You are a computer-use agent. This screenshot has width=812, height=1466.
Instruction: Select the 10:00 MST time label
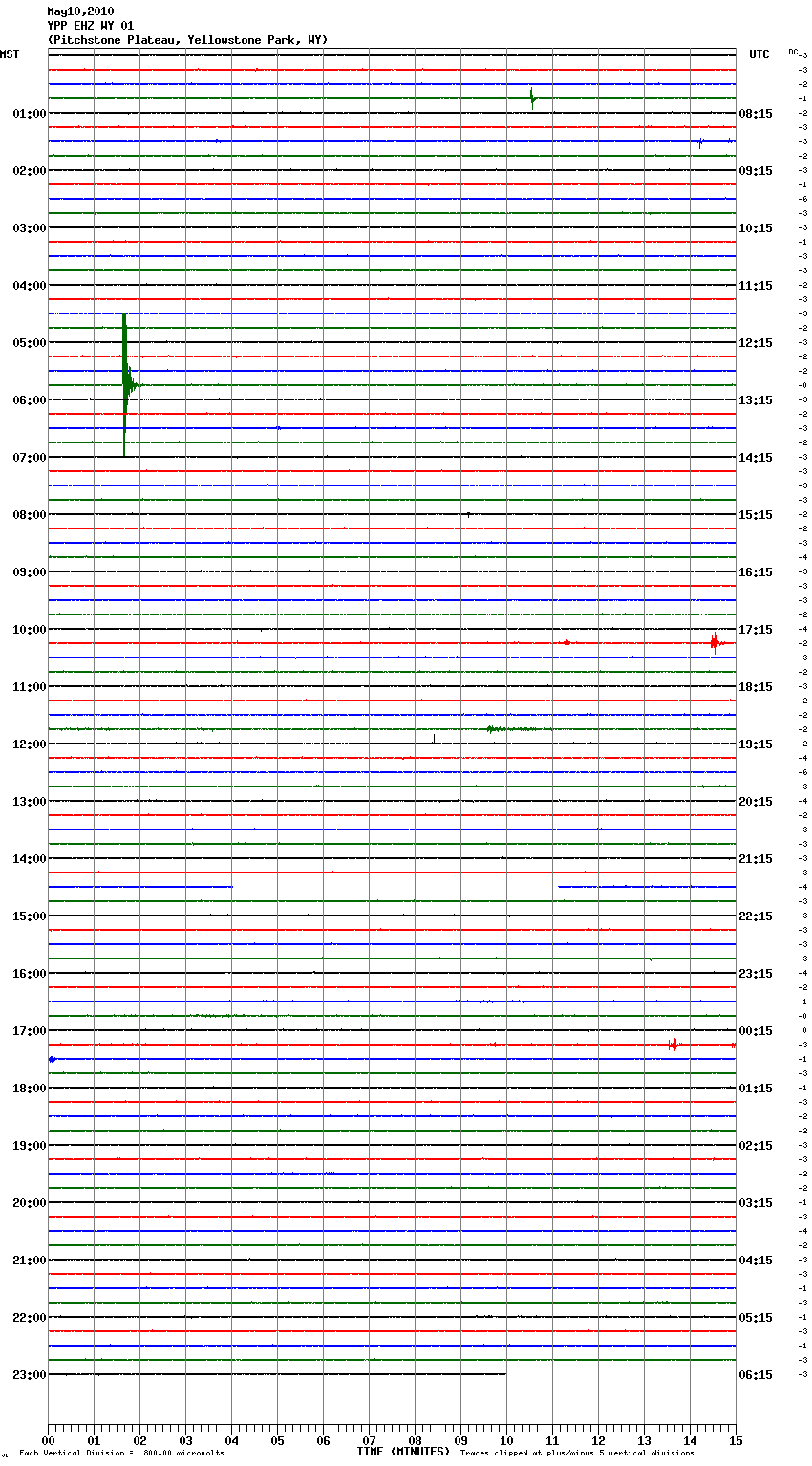tap(29, 629)
